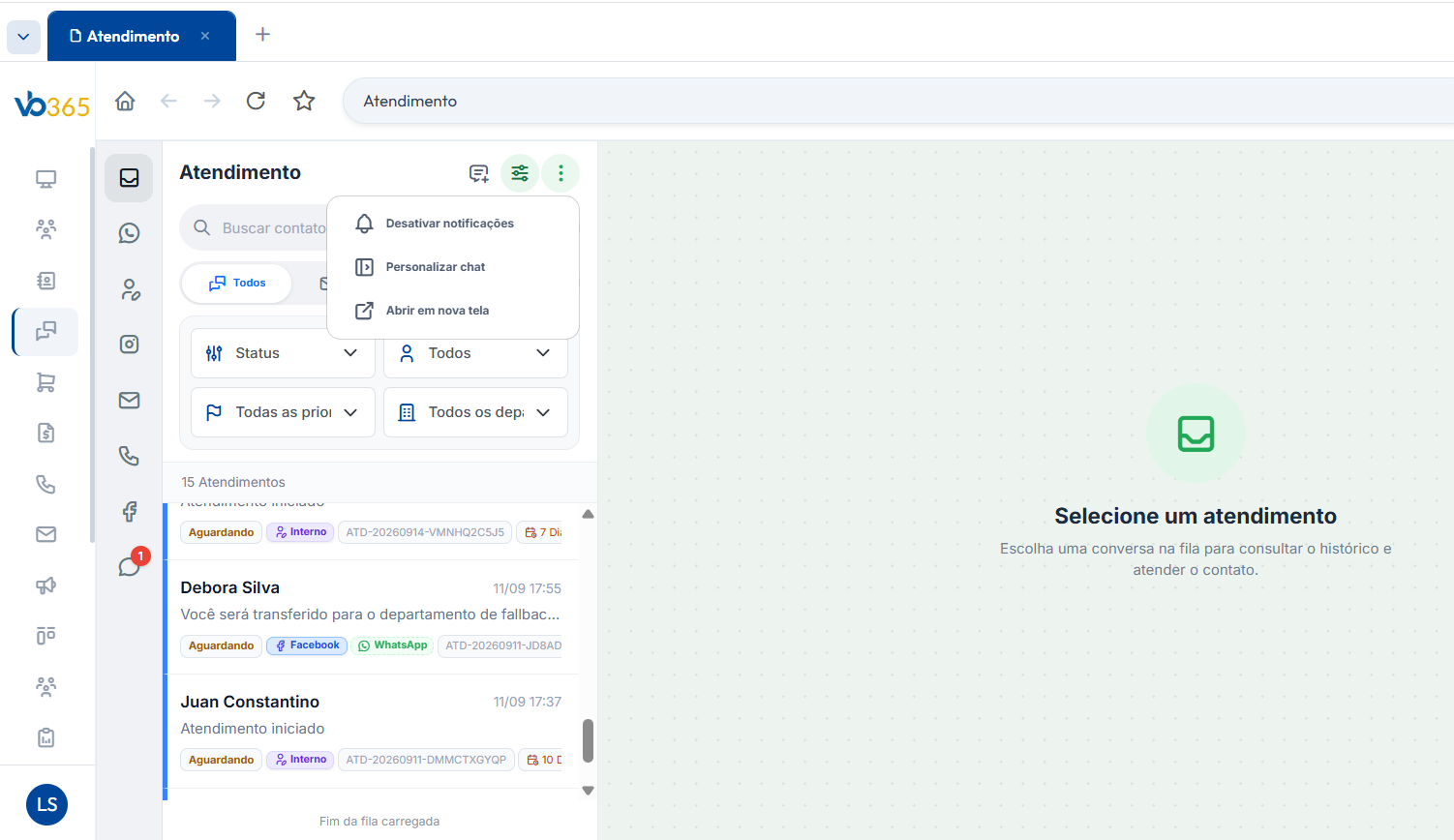Open the WhatsApp channel in sidebar
The width and height of the screenshot is (1454, 840).
(x=129, y=233)
